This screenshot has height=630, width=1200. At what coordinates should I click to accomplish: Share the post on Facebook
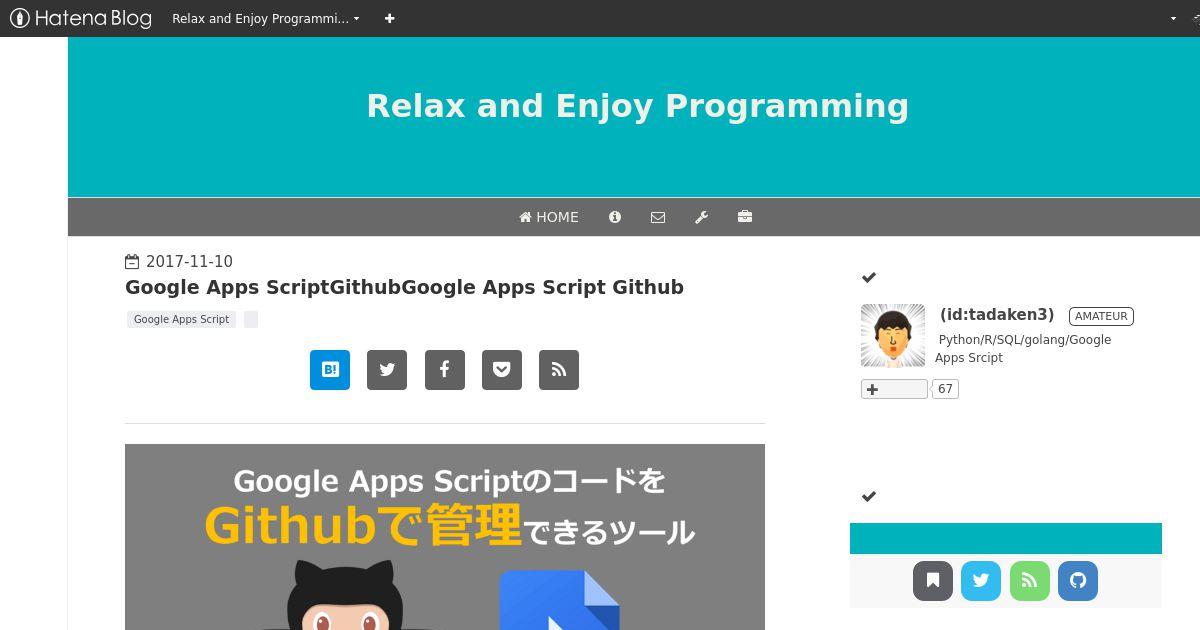(x=445, y=370)
